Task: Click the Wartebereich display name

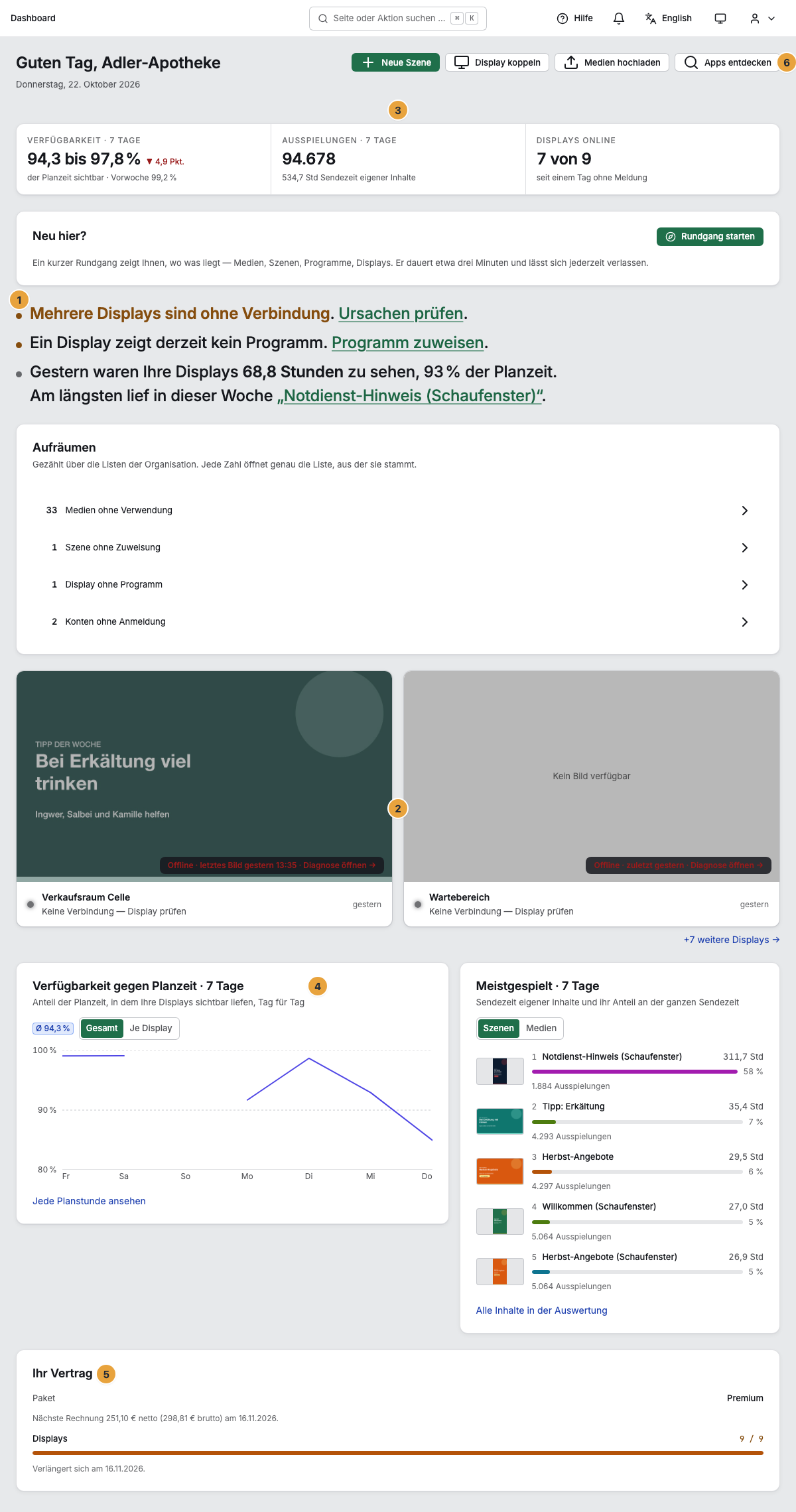Action: (459, 897)
